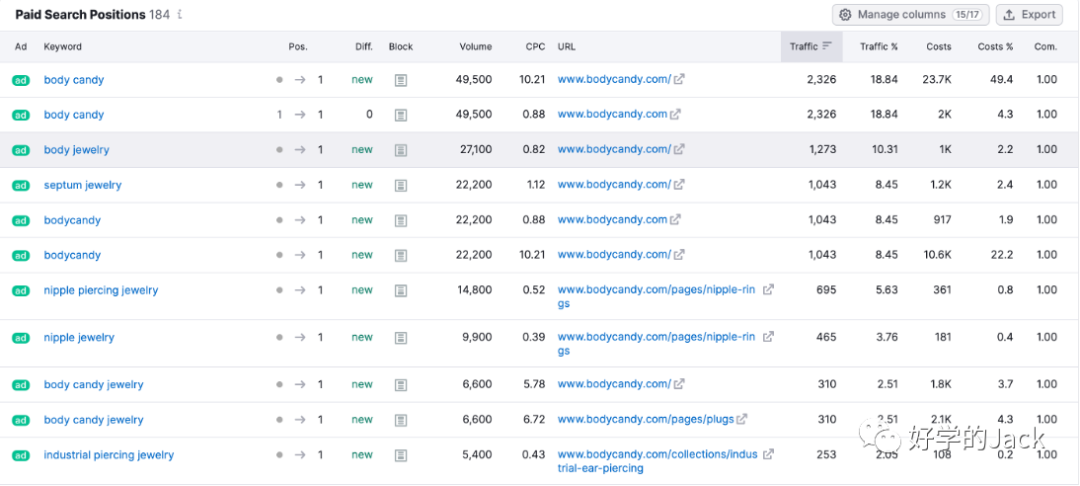Screen dimensions: 1080x486
Task: Sort by the Costs column header
Action: tap(939, 47)
